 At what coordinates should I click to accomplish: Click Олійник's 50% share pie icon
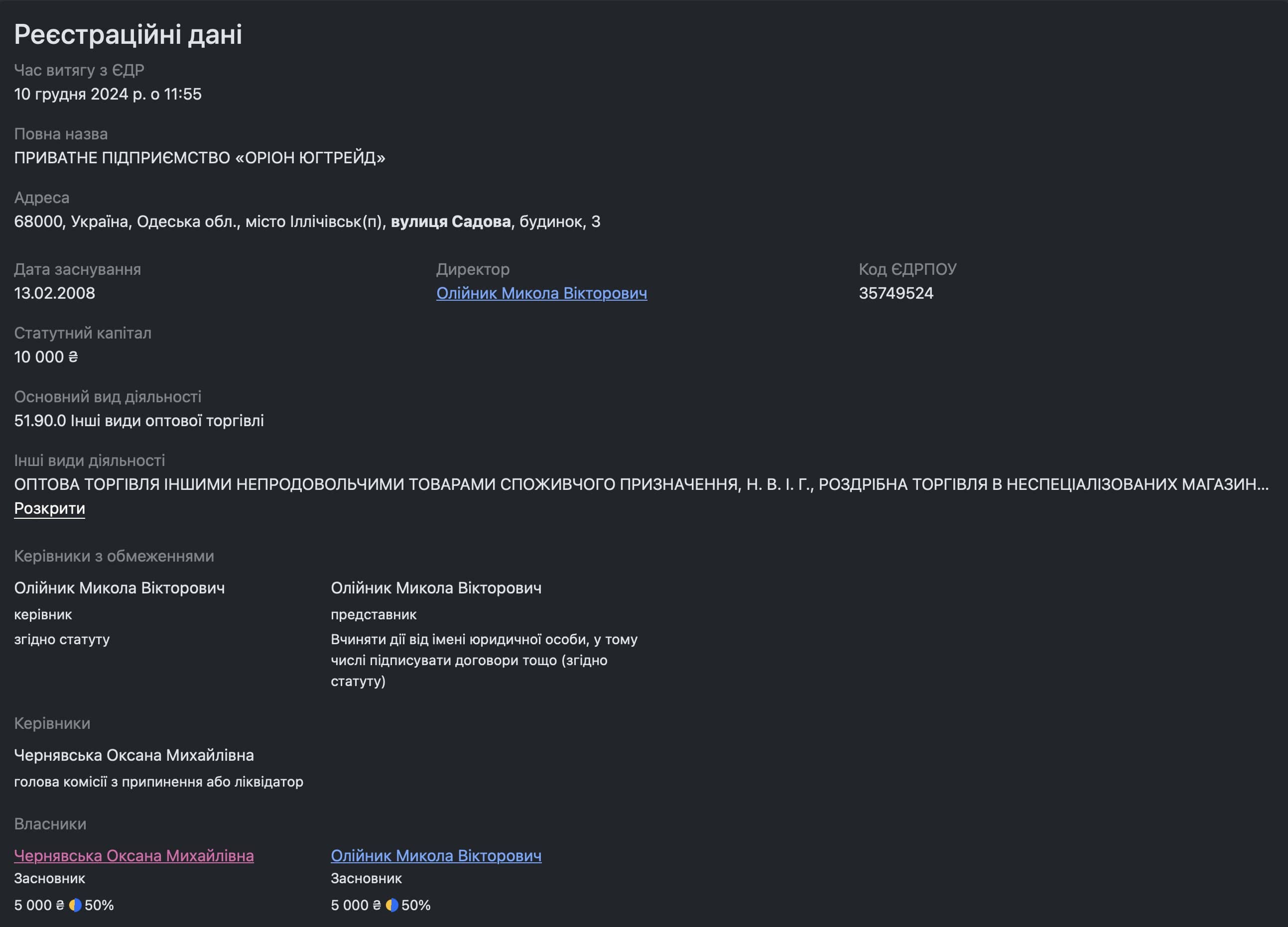pos(392,905)
